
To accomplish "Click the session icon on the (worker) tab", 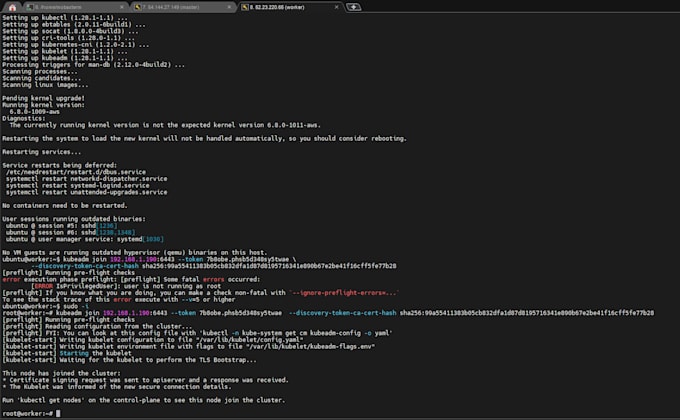I will tap(245, 7).
